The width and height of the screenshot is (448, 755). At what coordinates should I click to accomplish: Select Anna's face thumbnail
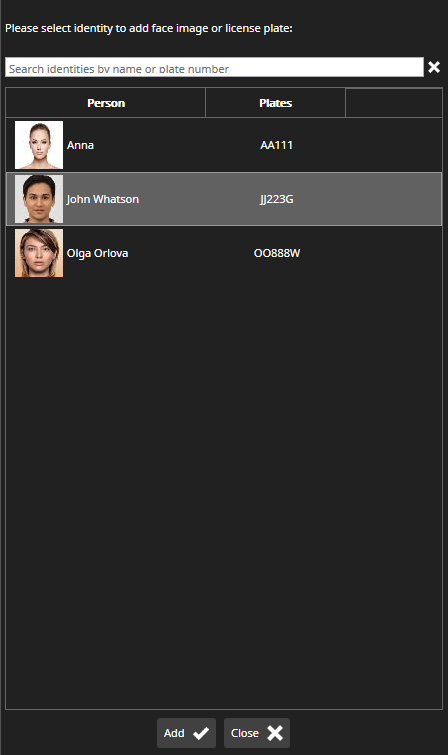click(x=39, y=145)
